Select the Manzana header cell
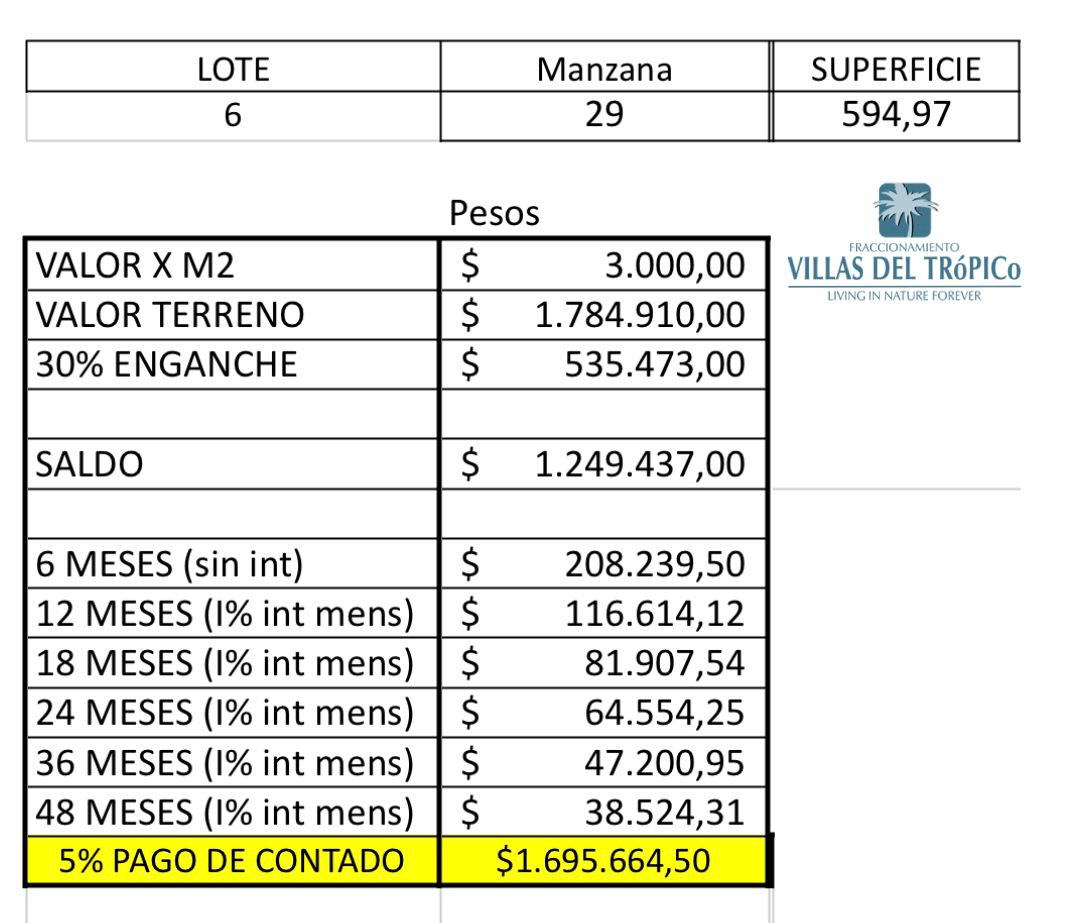 pos(604,68)
